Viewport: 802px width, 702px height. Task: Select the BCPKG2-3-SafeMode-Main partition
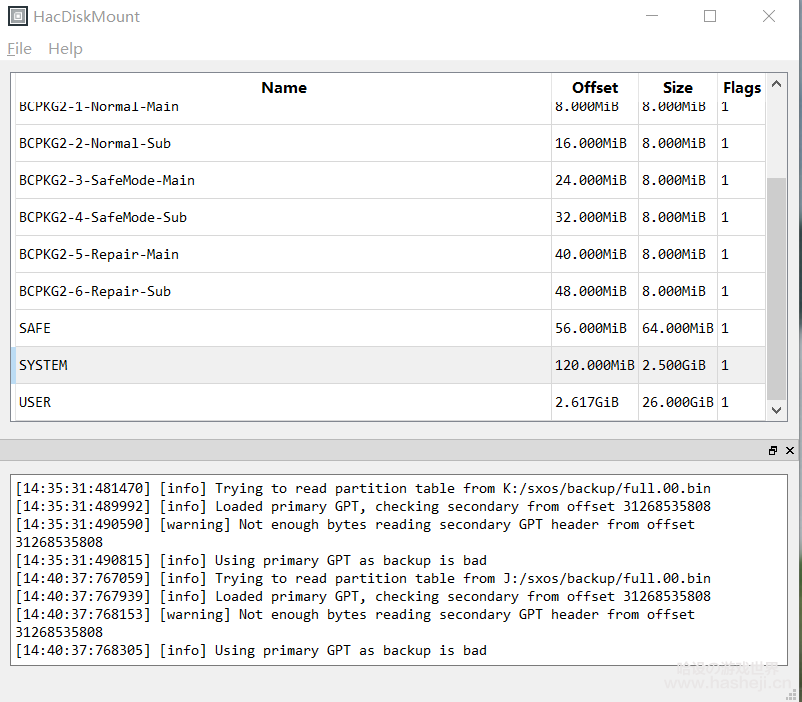(x=283, y=180)
